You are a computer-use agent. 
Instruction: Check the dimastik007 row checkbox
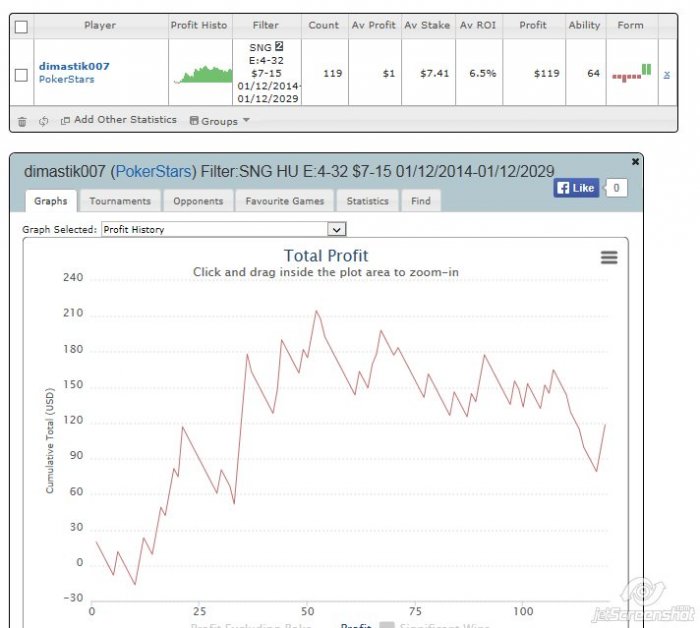tap(21, 75)
